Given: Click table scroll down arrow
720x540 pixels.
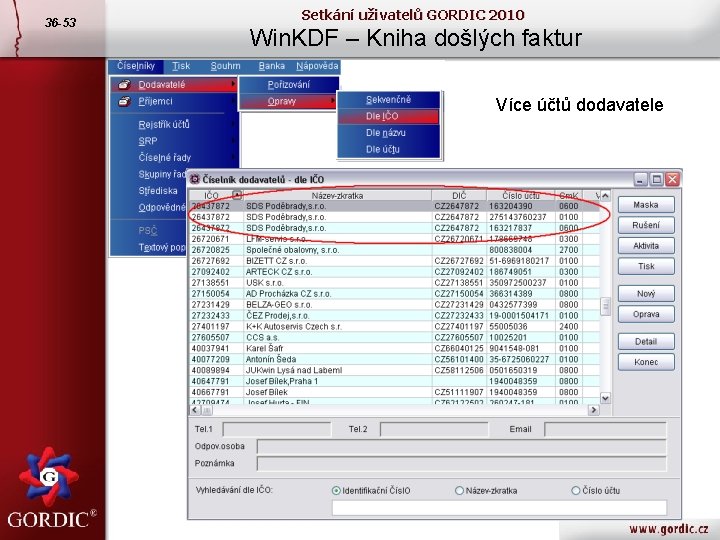Looking at the screenshot, I should point(605,398).
